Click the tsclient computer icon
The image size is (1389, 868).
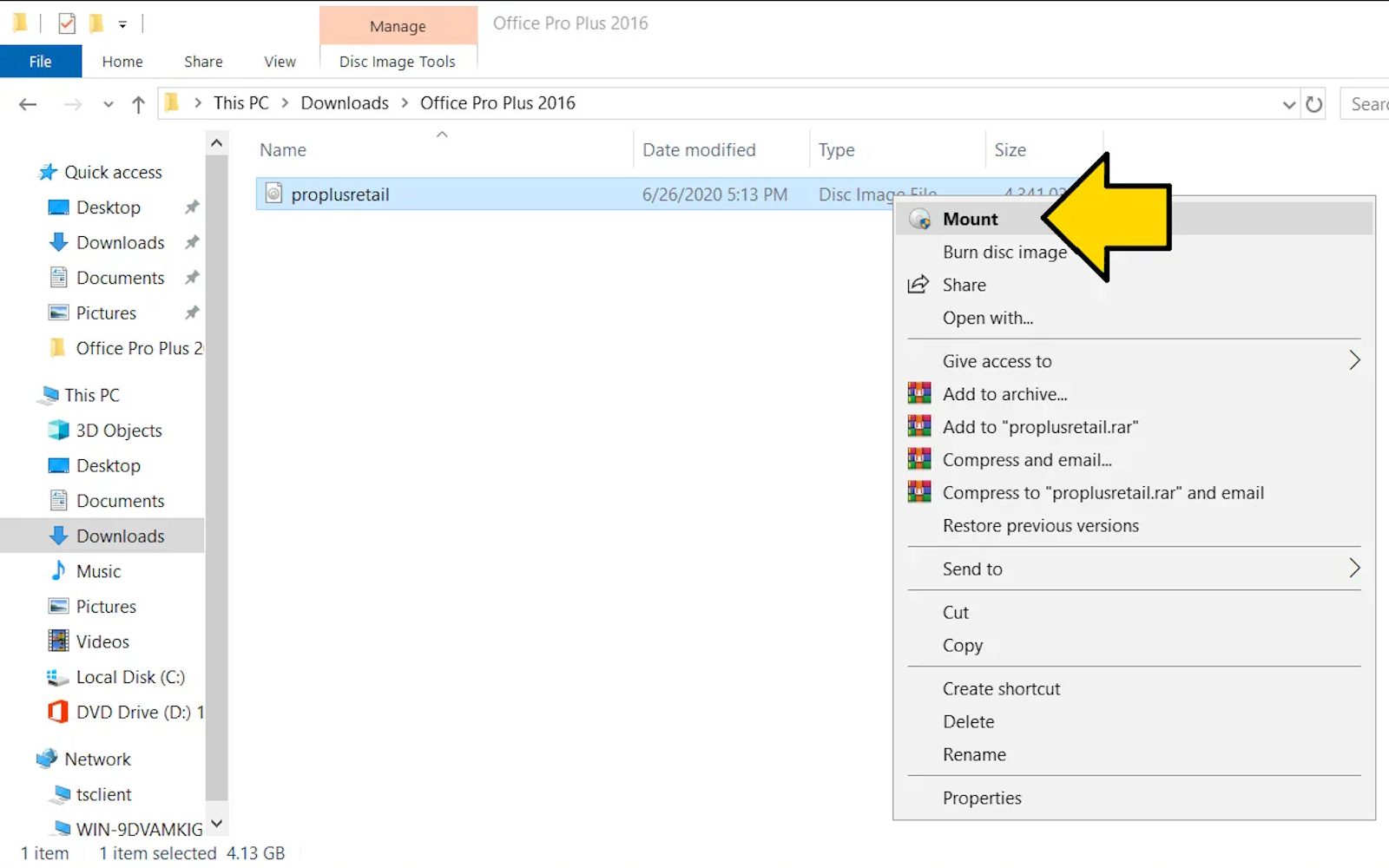point(61,794)
